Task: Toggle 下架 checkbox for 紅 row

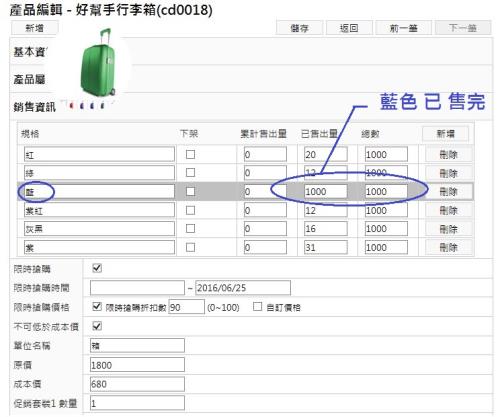Action: click(x=190, y=154)
